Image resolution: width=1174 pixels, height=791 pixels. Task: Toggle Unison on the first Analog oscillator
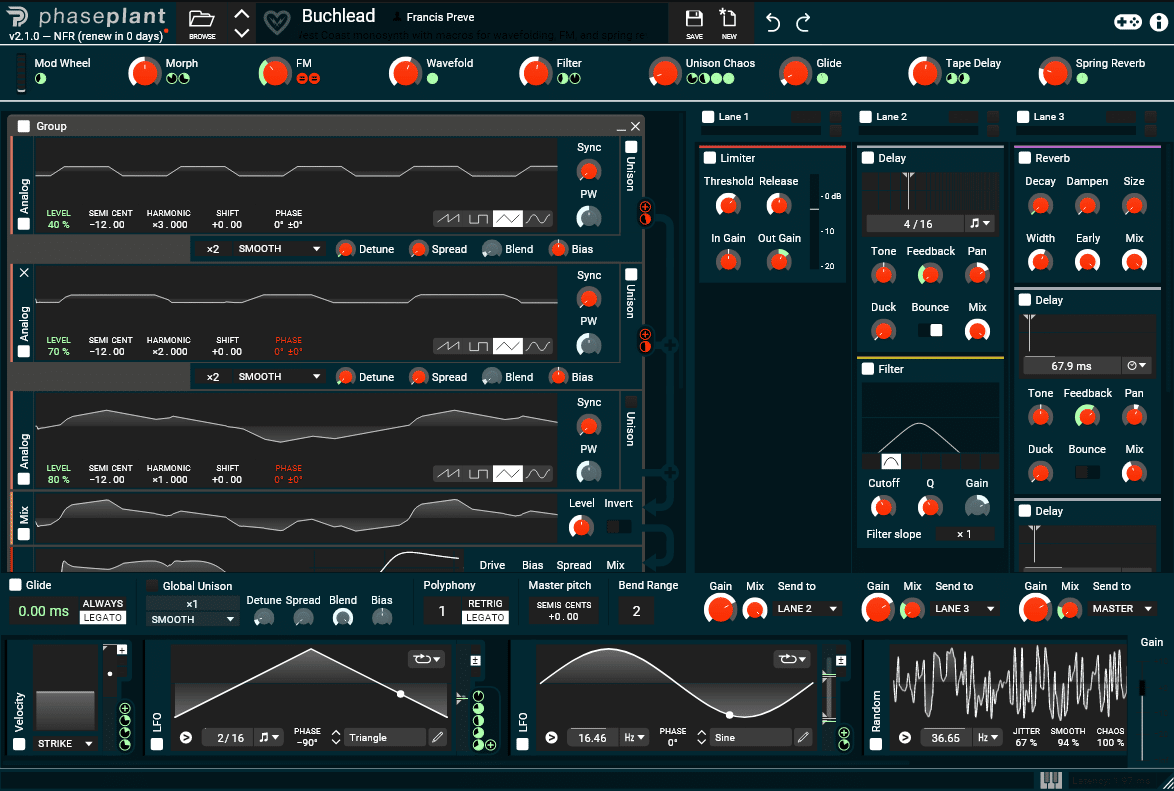tap(631, 147)
